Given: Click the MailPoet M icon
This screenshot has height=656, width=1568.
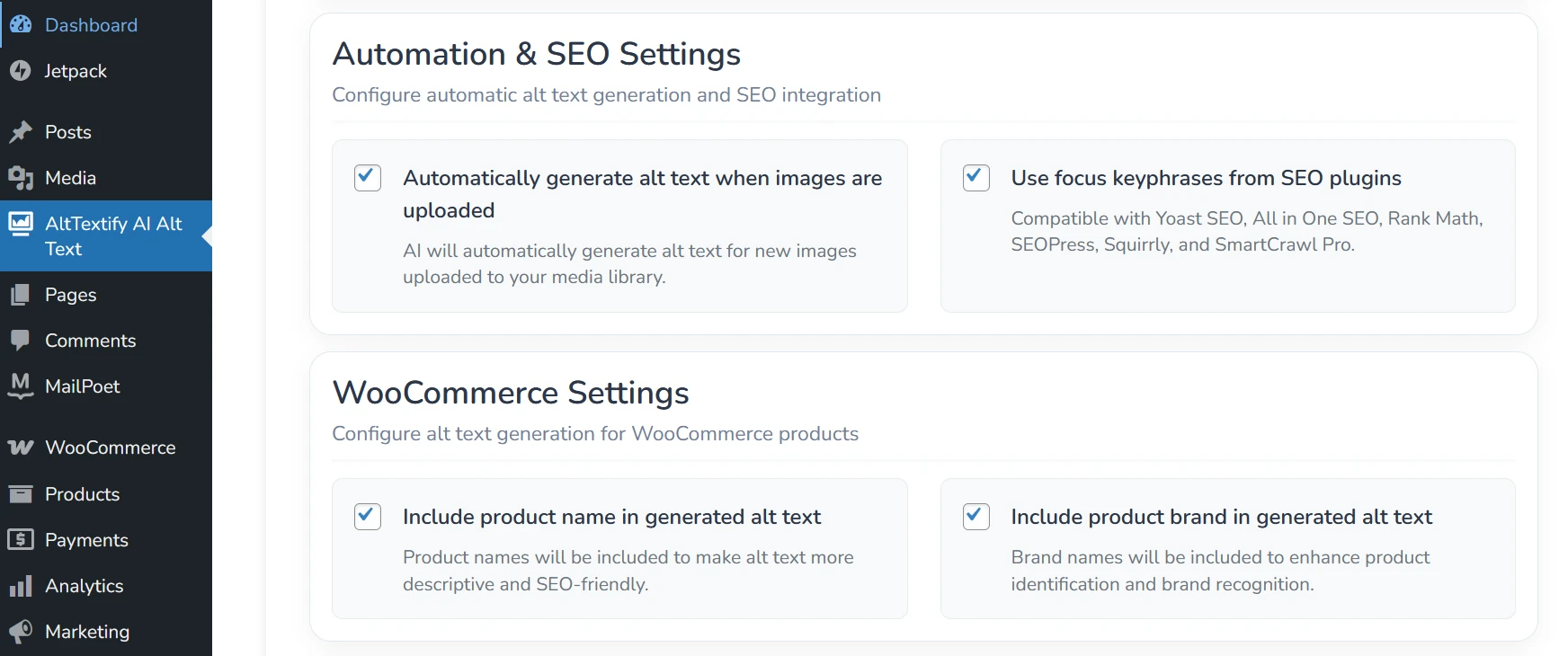Looking at the screenshot, I should pyautogui.click(x=21, y=386).
